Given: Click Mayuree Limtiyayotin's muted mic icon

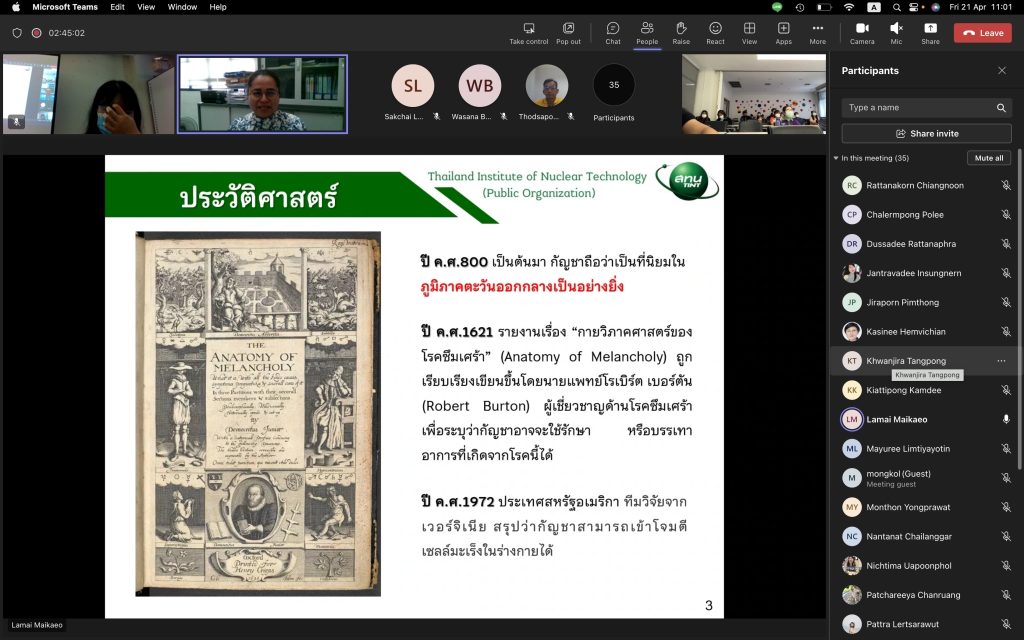Looking at the screenshot, I should pyautogui.click(x=1006, y=449).
